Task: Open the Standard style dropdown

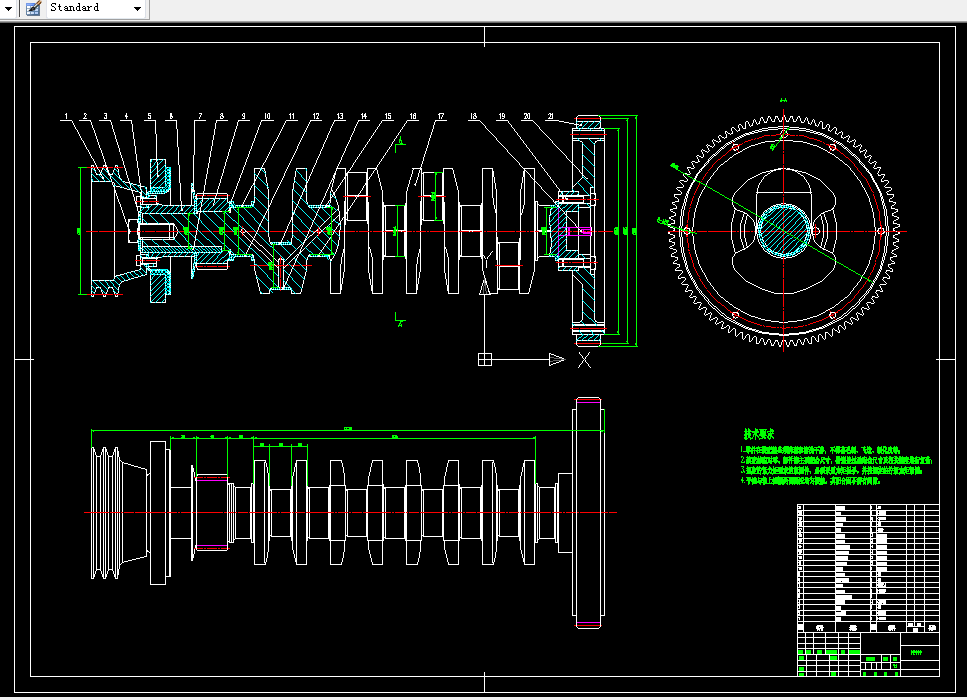Action: pyautogui.click(x=136, y=8)
